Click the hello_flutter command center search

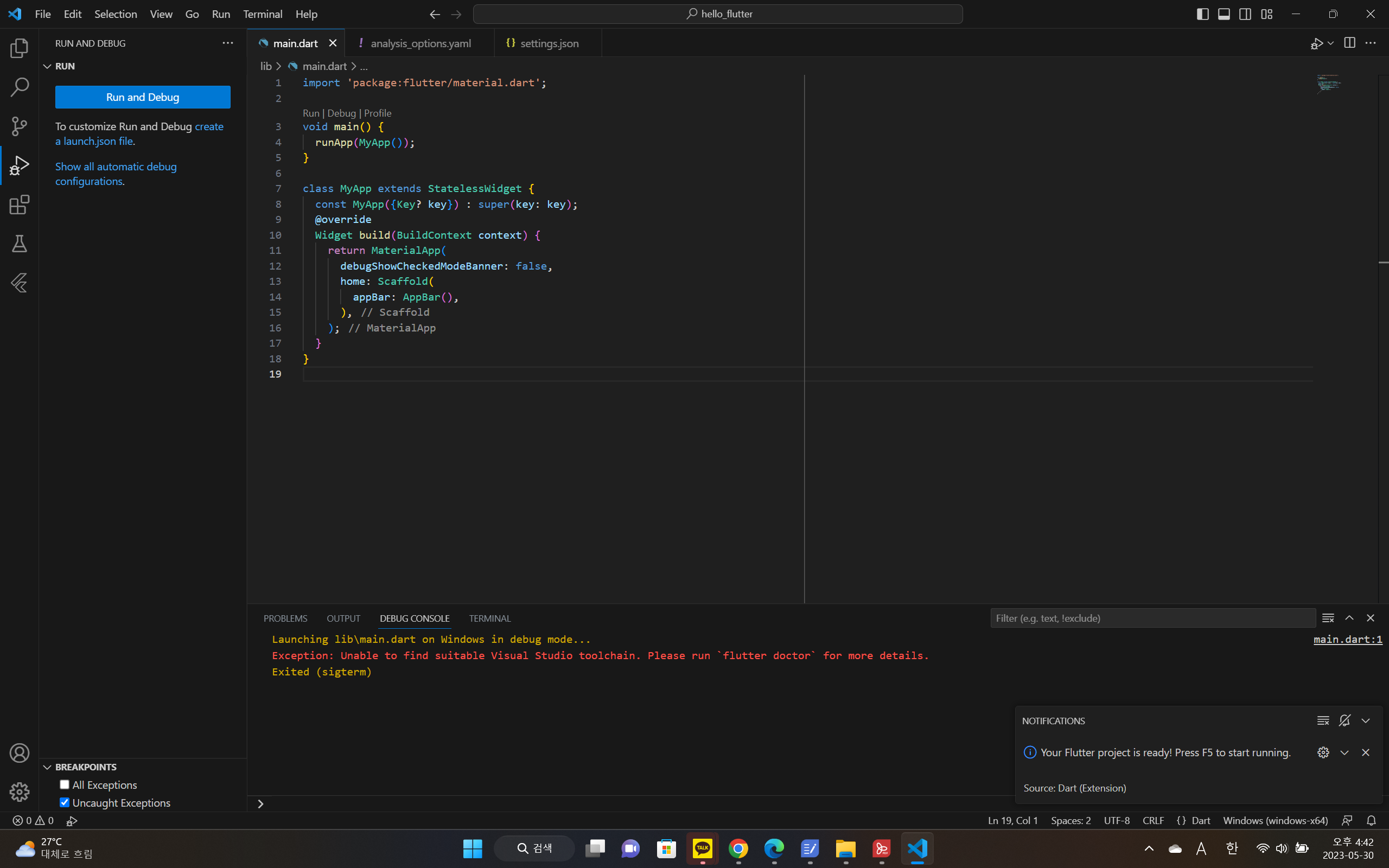(x=717, y=14)
